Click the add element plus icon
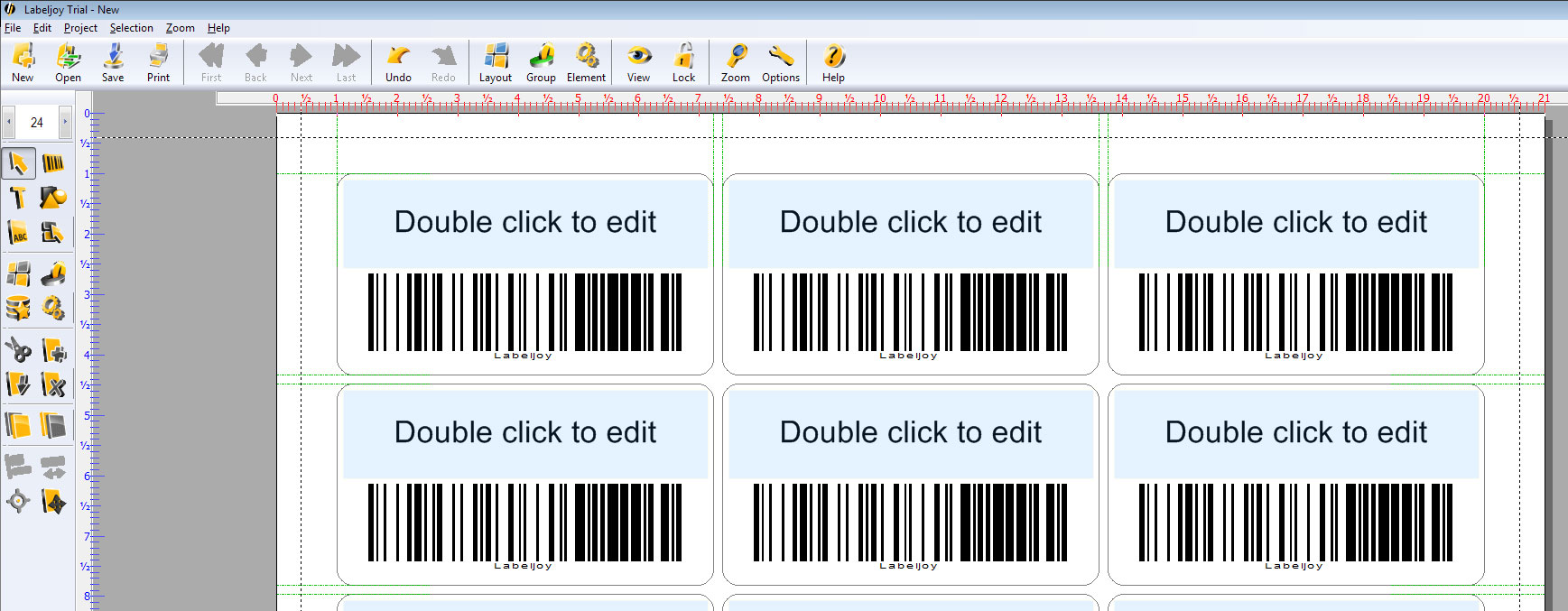The width and height of the screenshot is (1568, 611). pyautogui.click(x=53, y=349)
